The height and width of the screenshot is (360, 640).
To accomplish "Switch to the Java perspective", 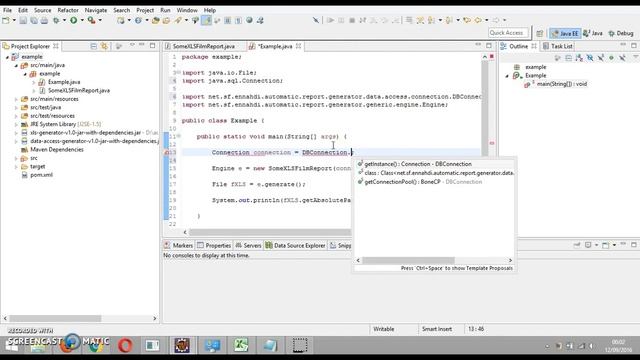I will tap(593, 33).
